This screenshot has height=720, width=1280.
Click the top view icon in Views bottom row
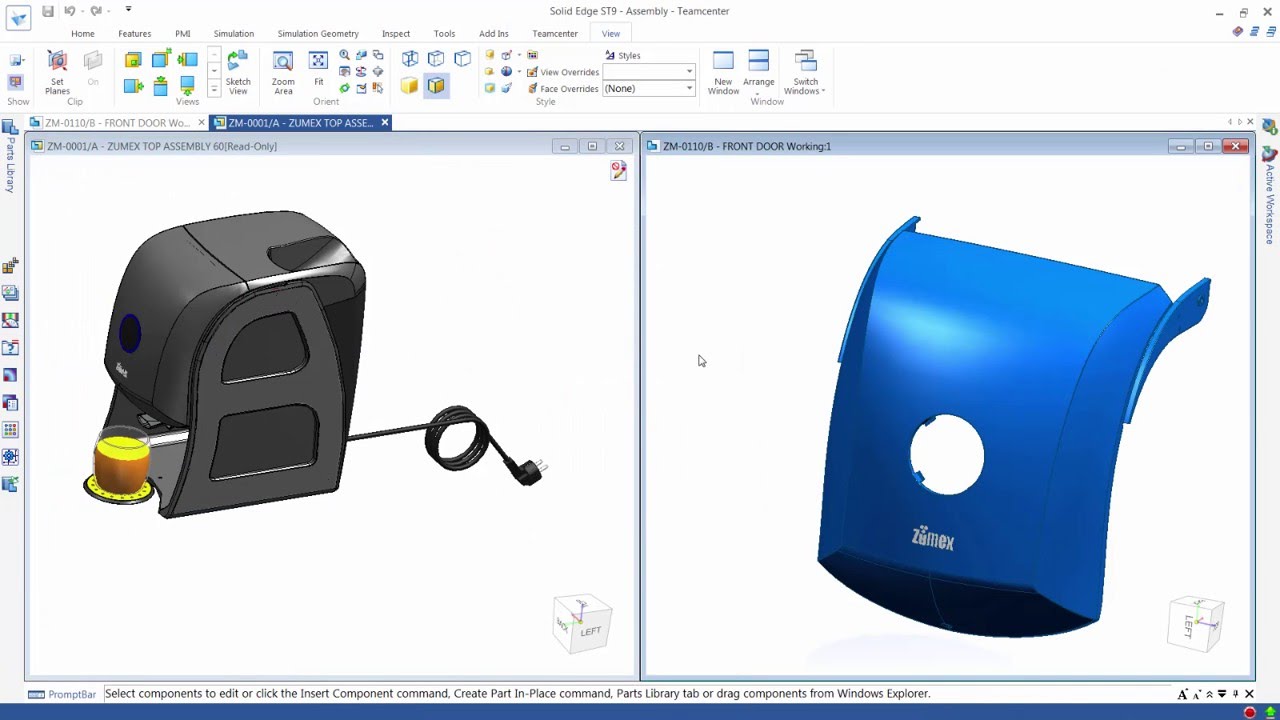pyautogui.click(x=160, y=86)
